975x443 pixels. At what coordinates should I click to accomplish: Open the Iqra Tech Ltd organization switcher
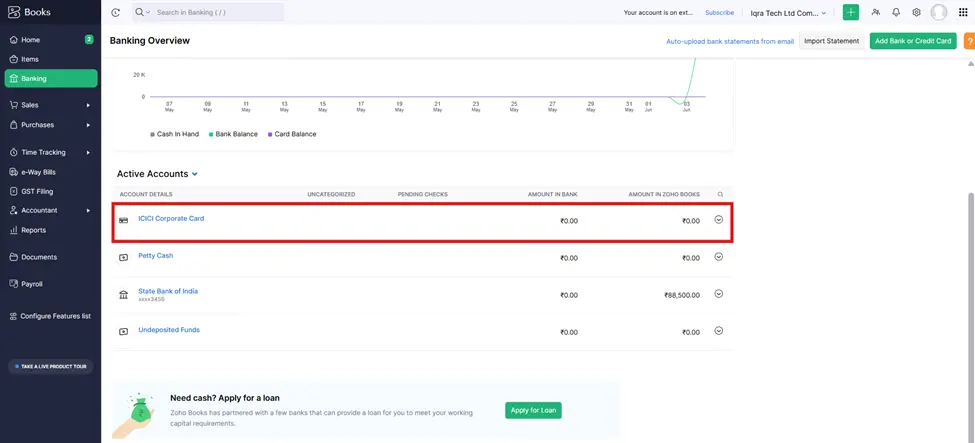788,13
